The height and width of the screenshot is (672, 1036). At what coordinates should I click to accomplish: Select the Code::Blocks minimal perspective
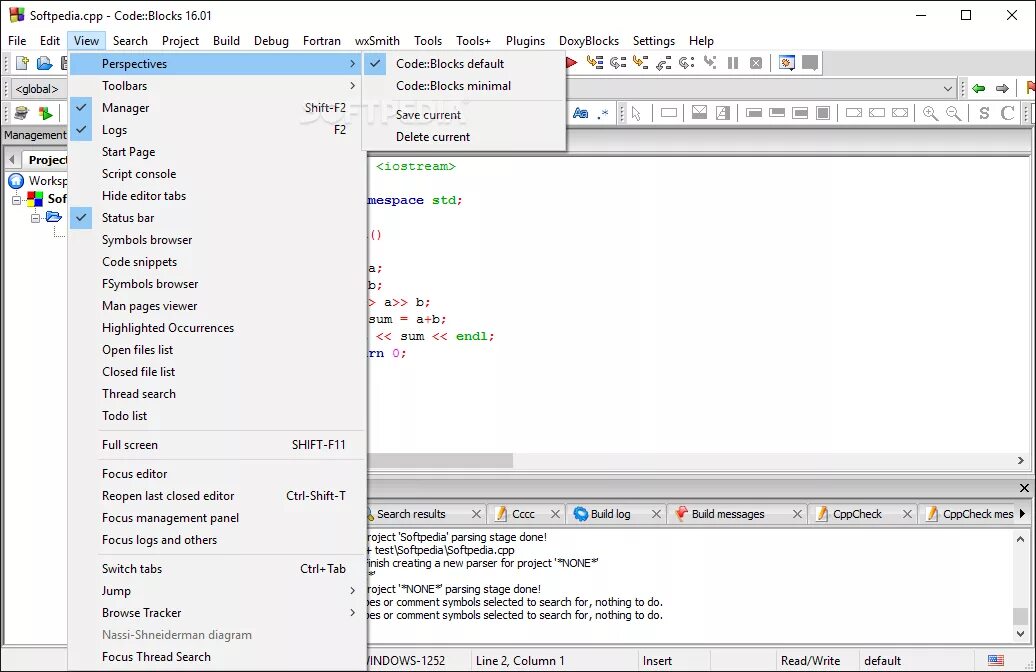[x=464, y=85]
